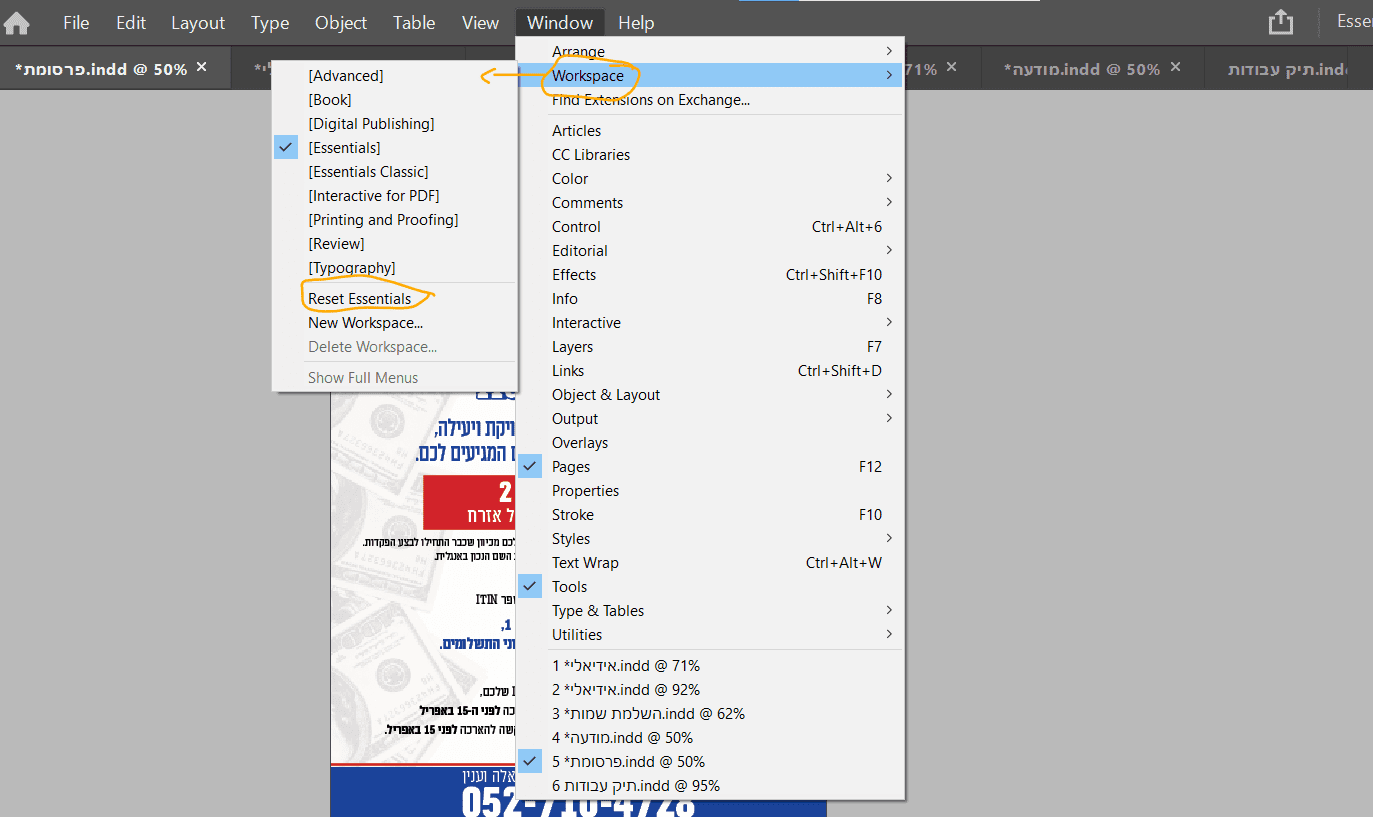Open the Table menu
The width and height of the screenshot is (1373, 817).
point(414,23)
